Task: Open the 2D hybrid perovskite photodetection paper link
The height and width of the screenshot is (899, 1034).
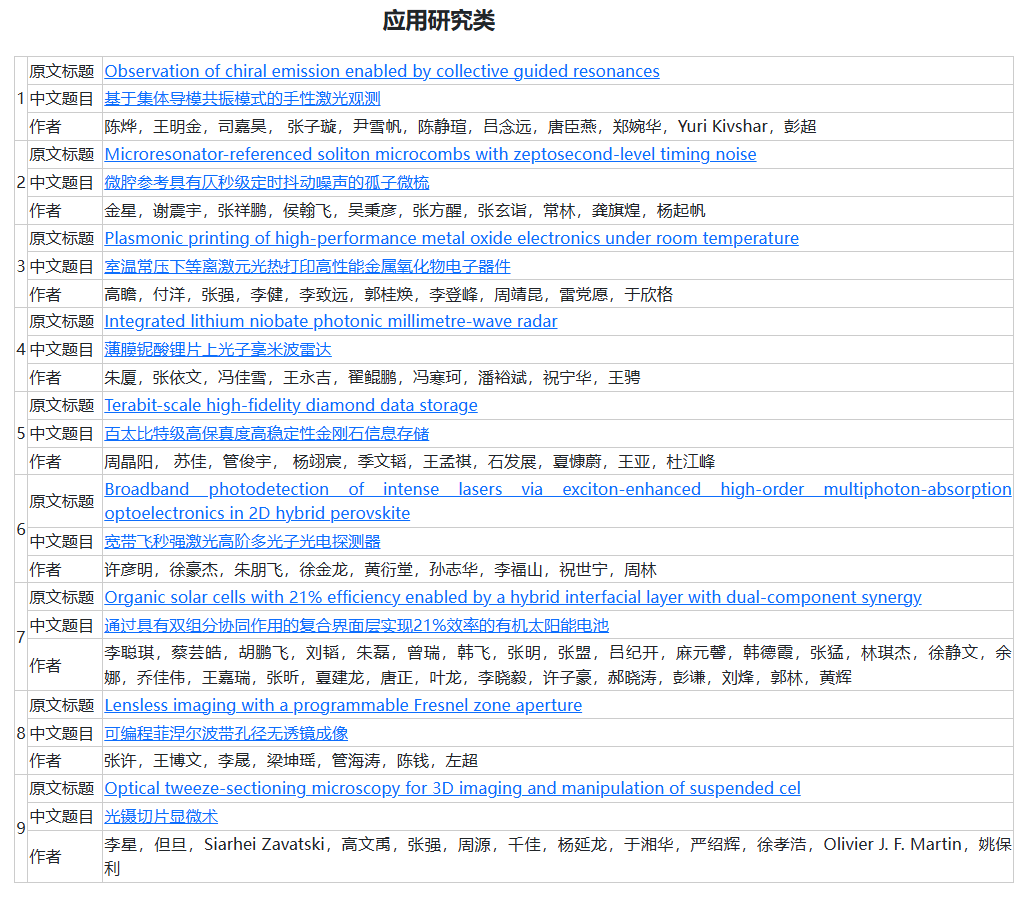Action: click(x=558, y=500)
